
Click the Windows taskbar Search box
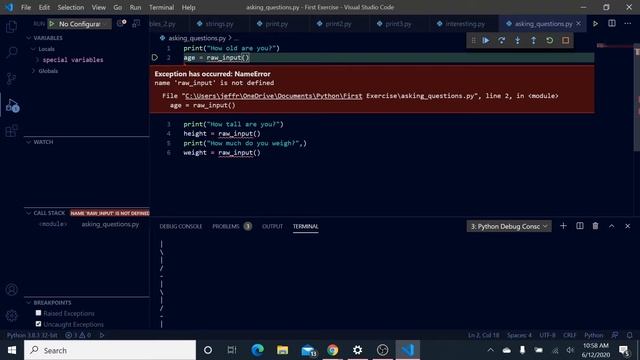point(110,350)
